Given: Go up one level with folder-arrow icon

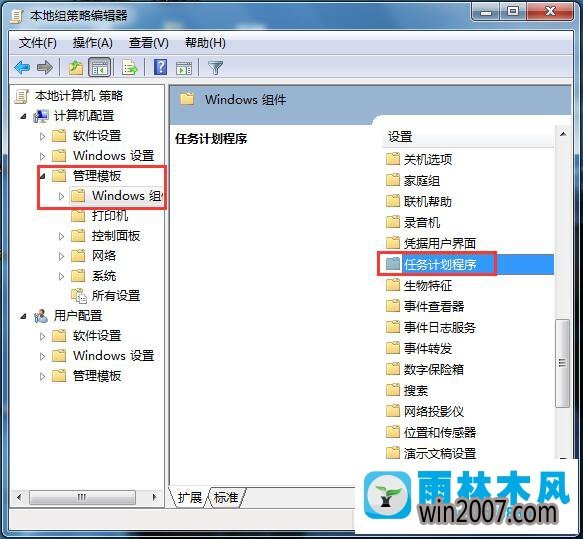Looking at the screenshot, I should tap(75, 68).
